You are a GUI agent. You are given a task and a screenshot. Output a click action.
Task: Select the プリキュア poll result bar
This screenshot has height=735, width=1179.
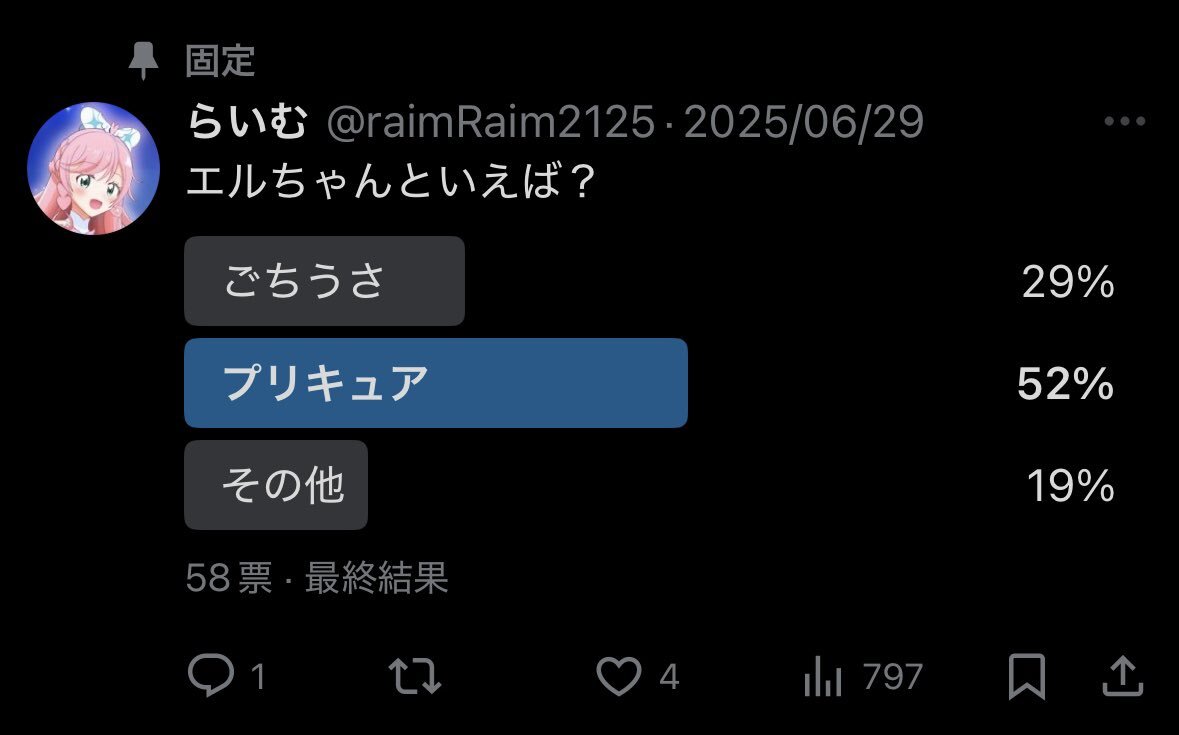(x=436, y=383)
